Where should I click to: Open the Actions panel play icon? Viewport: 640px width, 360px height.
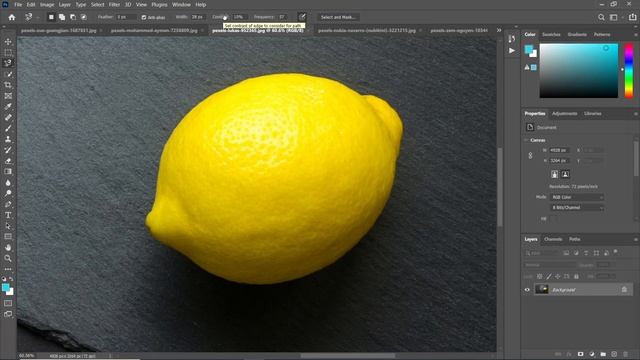[x=512, y=51]
